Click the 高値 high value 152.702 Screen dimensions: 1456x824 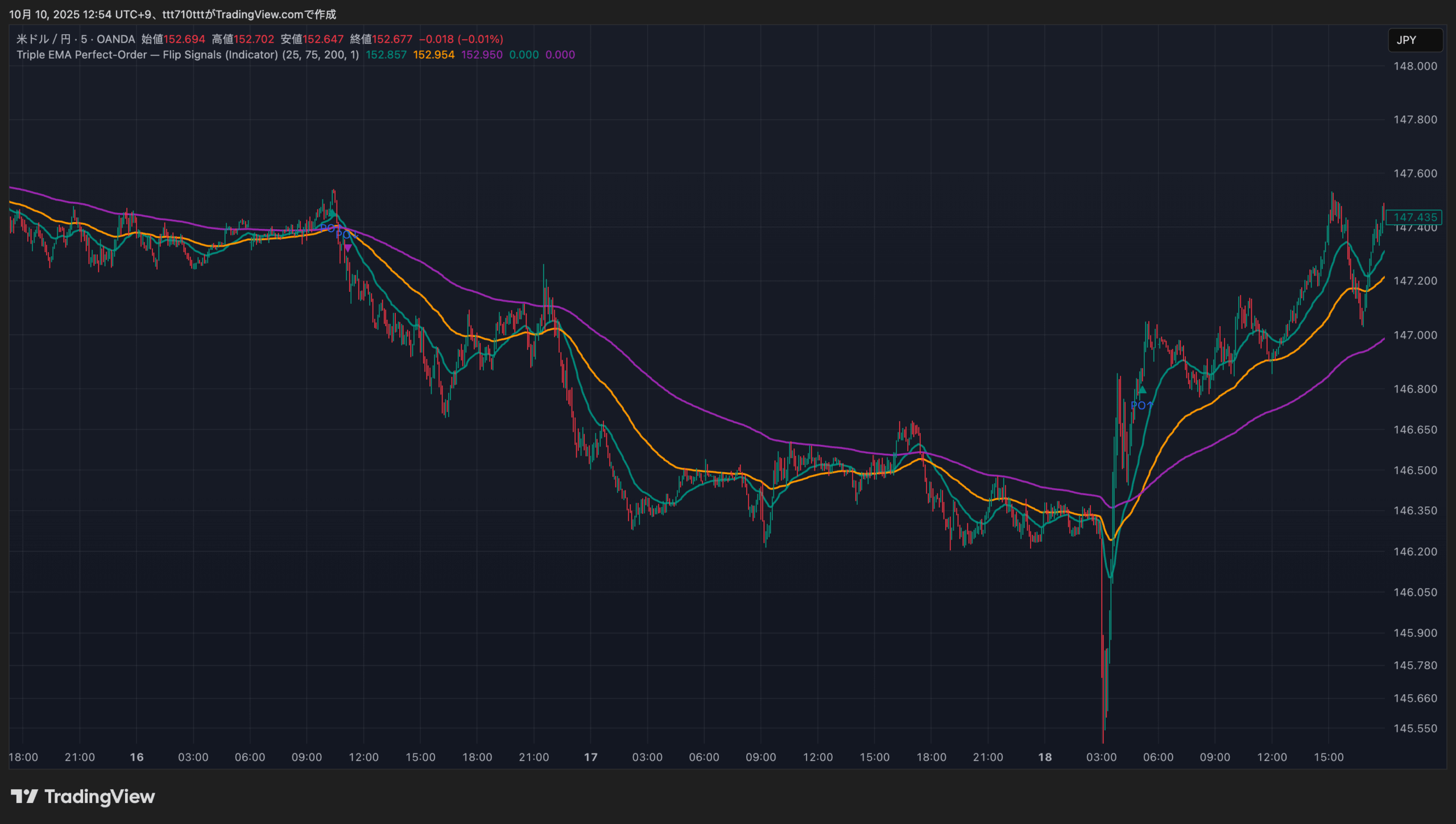(x=254, y=39)
